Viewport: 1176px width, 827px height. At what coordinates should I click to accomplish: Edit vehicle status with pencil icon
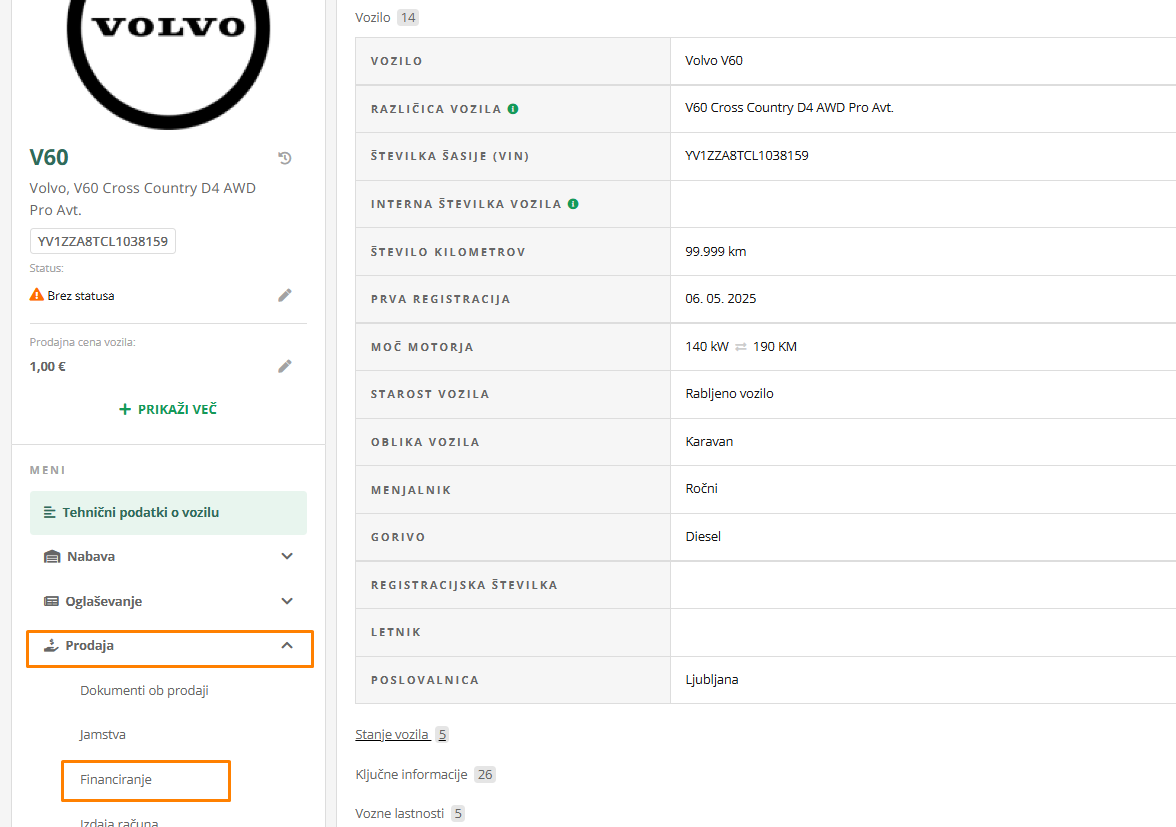pyautogui.click(x=285, y=295)
